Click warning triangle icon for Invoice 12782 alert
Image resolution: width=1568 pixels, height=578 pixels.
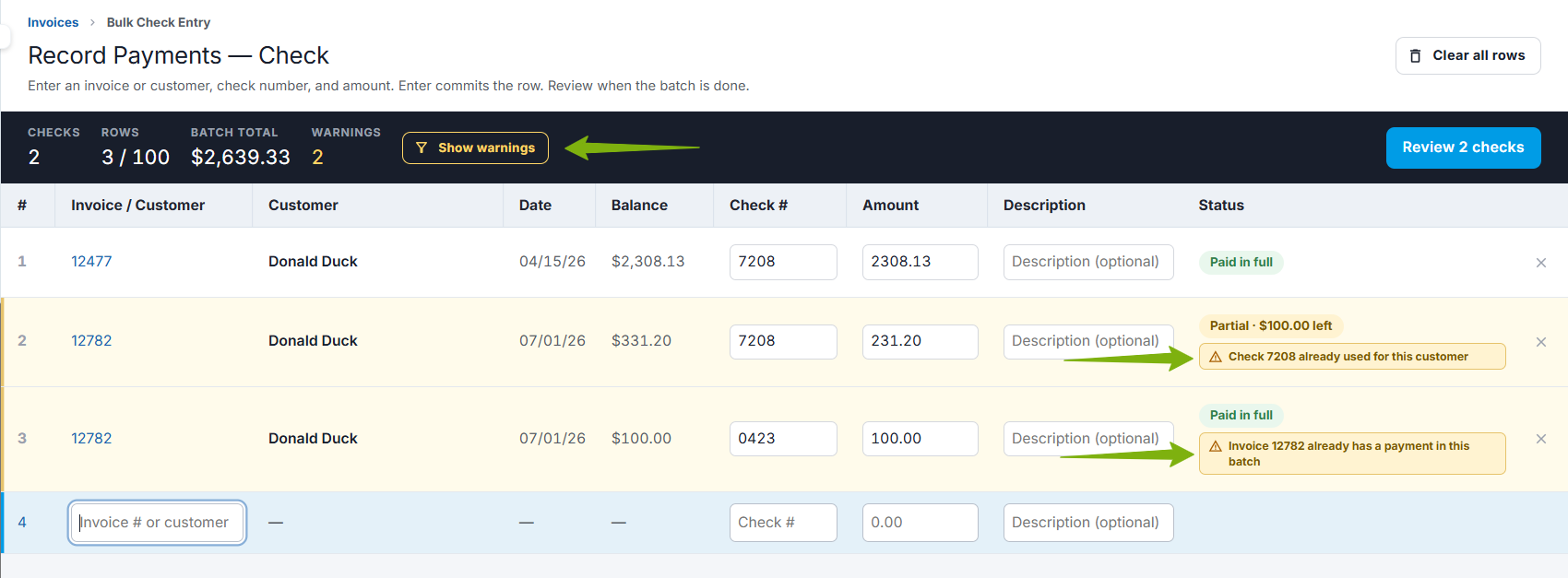(x=1216, y=446)
